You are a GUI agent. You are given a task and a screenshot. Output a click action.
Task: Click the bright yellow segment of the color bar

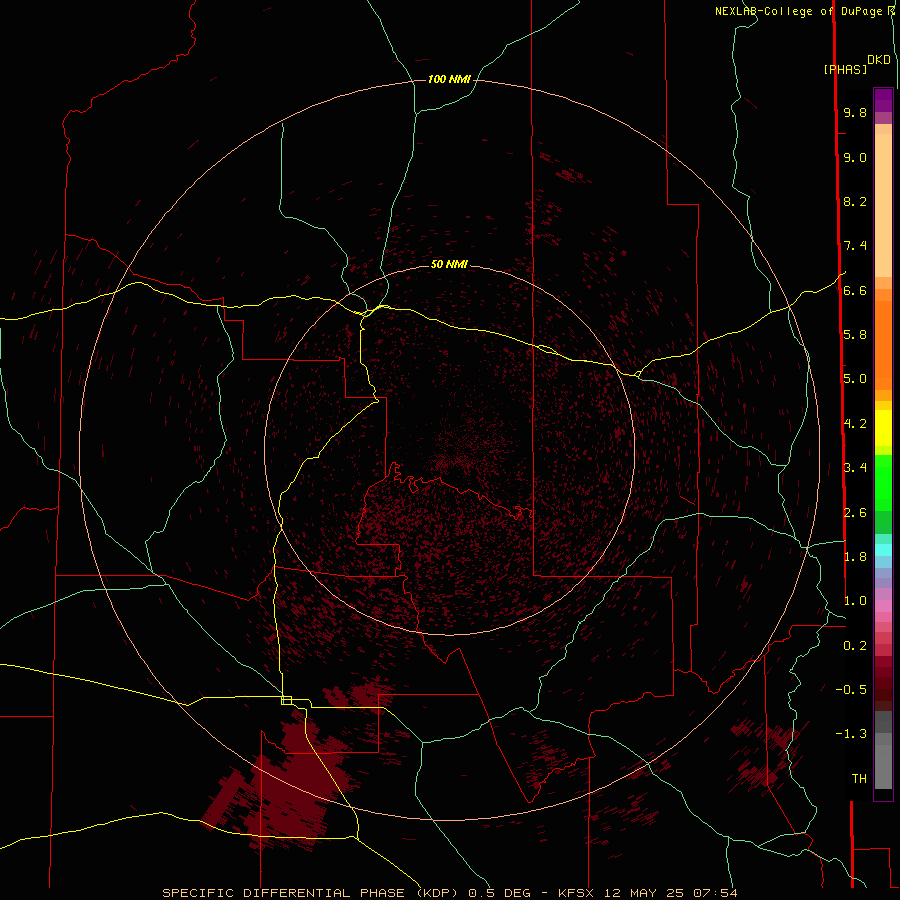point(883,428)
